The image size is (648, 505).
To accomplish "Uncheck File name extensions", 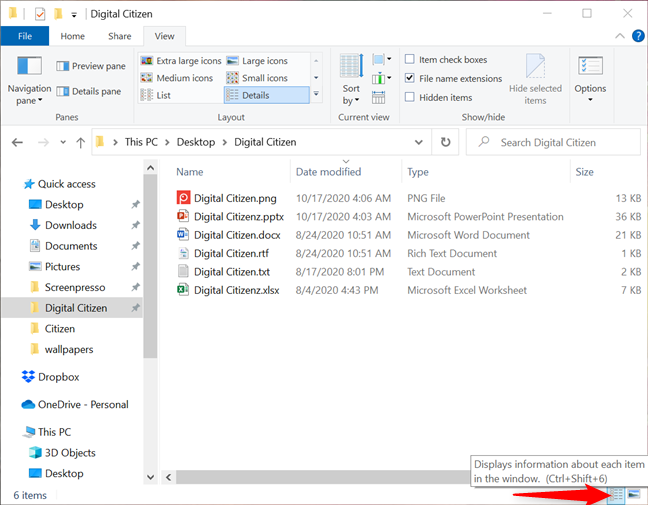I will pos(410,78).
